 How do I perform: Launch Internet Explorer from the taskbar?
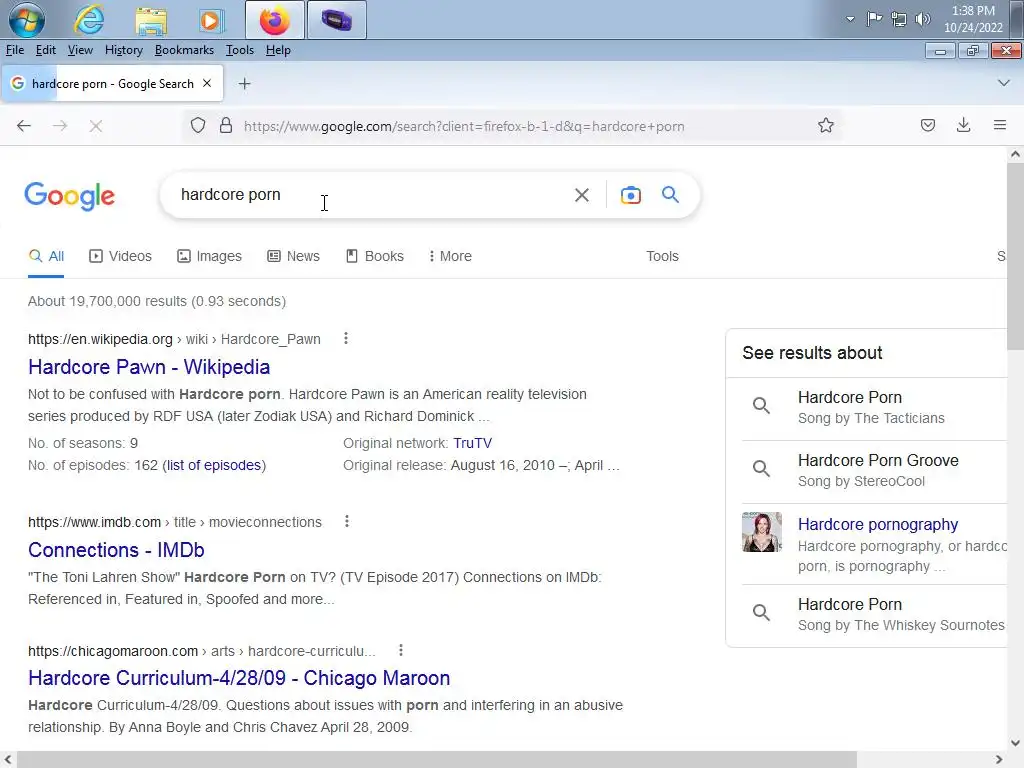pos(89,20)
